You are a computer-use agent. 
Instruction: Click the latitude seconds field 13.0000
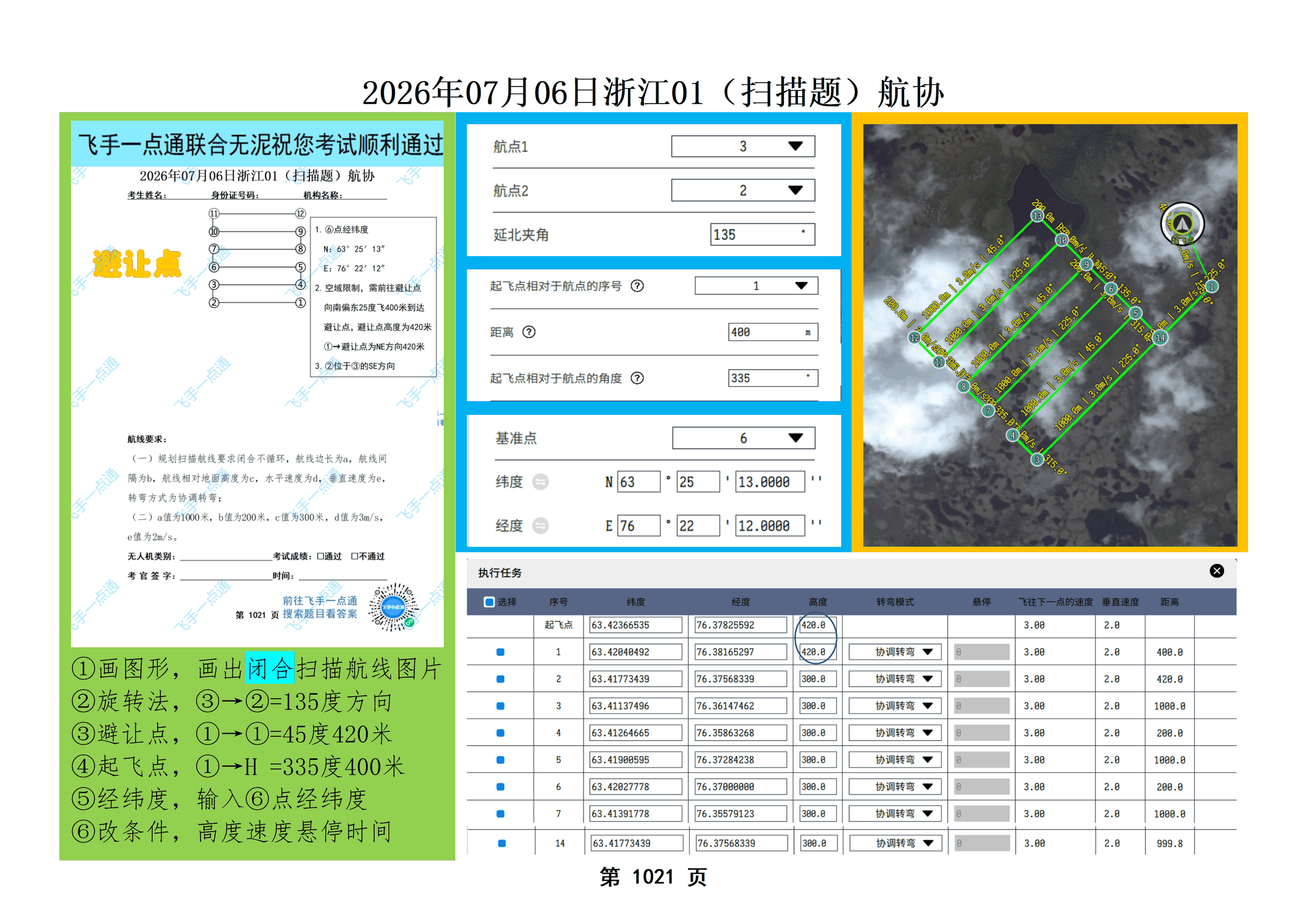pyautogui.click(x=770, y=482)
